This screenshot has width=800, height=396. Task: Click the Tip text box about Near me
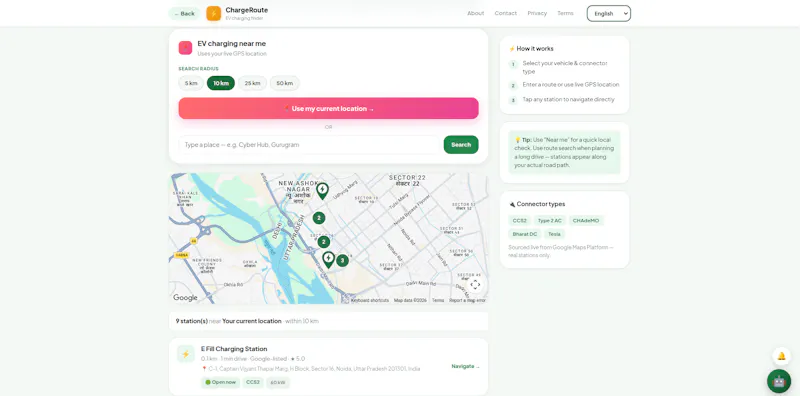(x=564, y=152)
